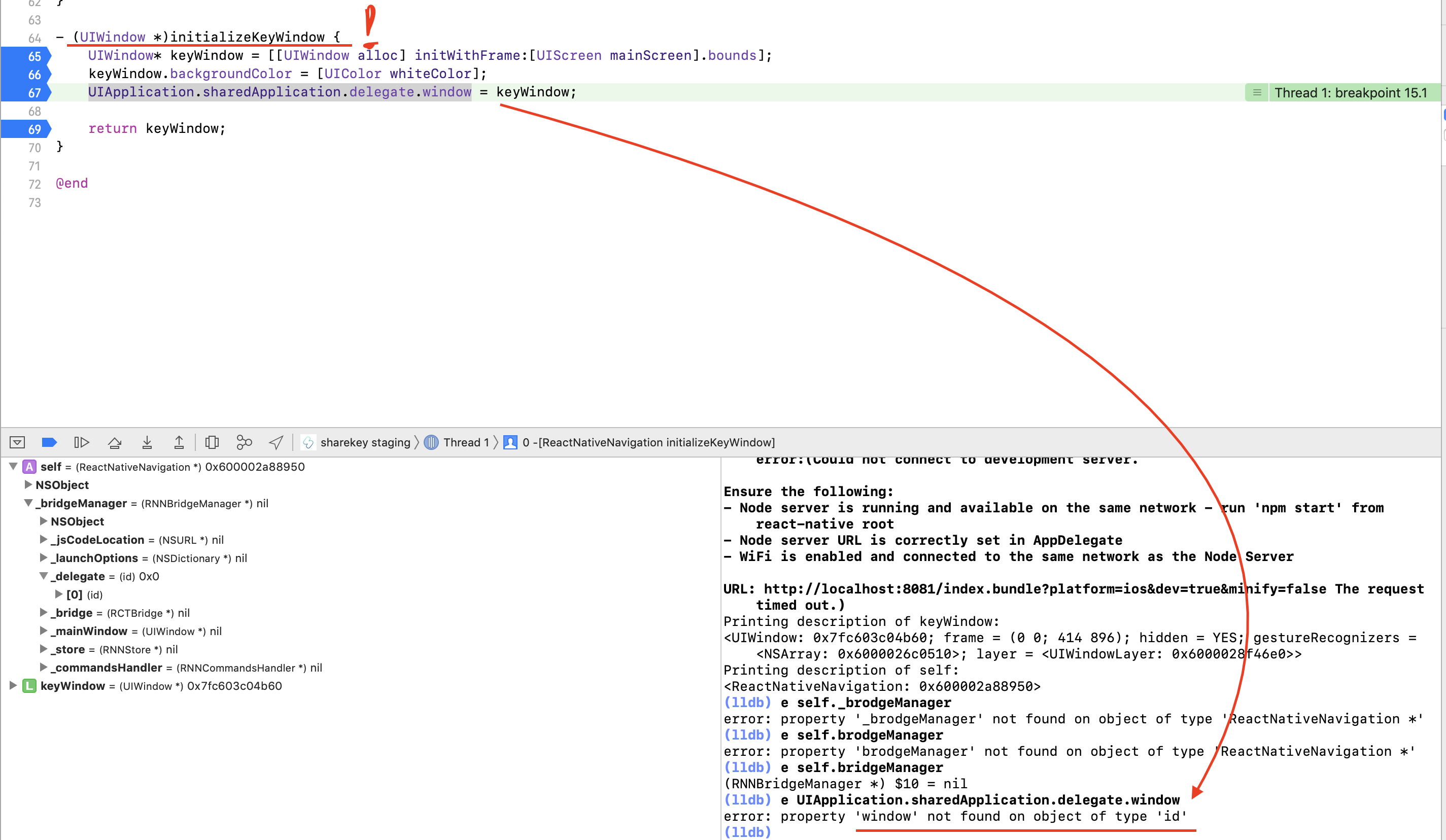
Task: Click the Step Over button
Action: (114, 442)
